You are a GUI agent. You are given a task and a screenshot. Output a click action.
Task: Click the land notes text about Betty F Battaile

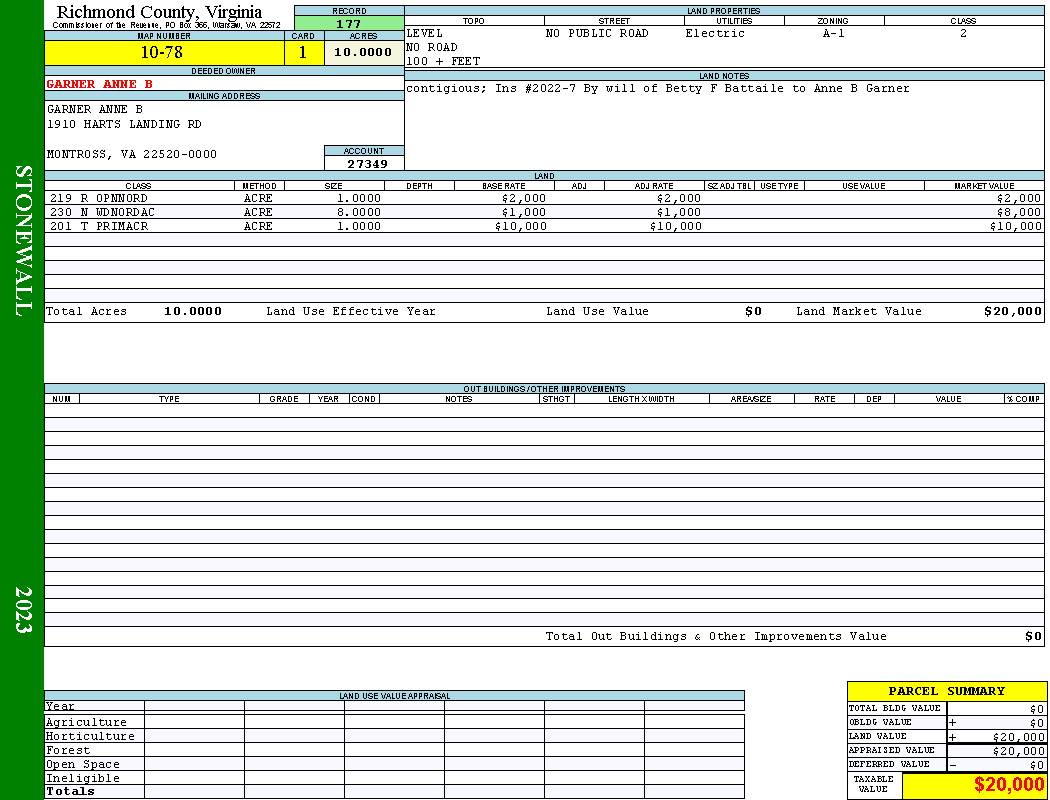pyautogui.click(x=658, y=88)
